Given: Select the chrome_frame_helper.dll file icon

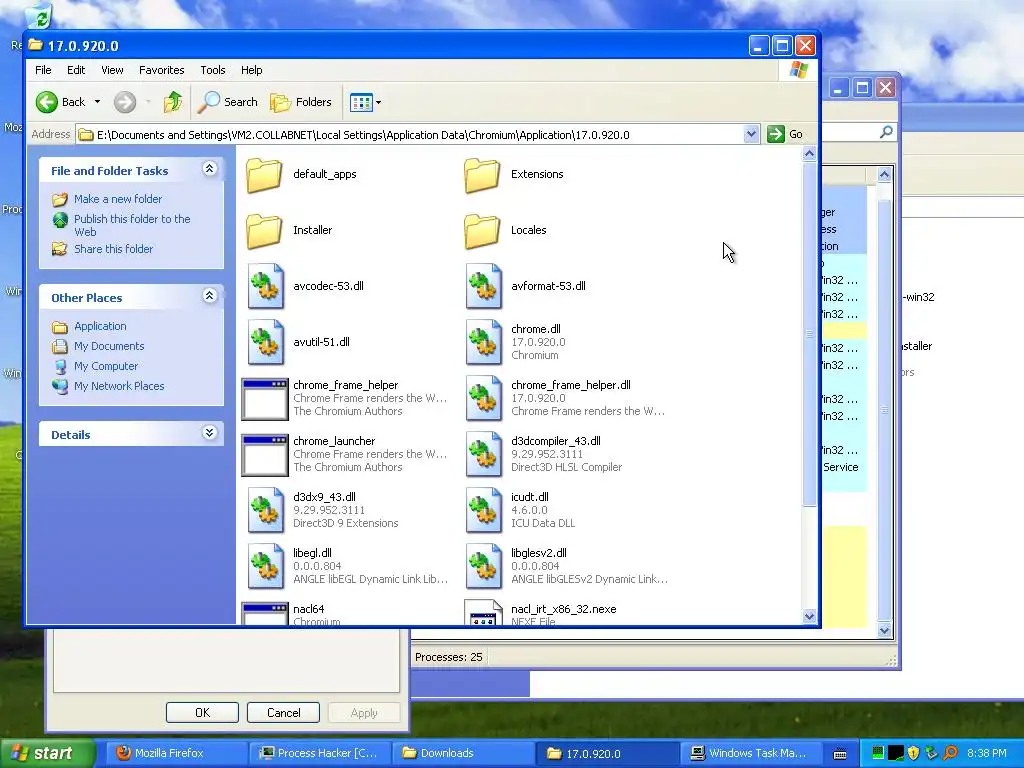Looking at the screenshot, I should [x=483, y=398].
